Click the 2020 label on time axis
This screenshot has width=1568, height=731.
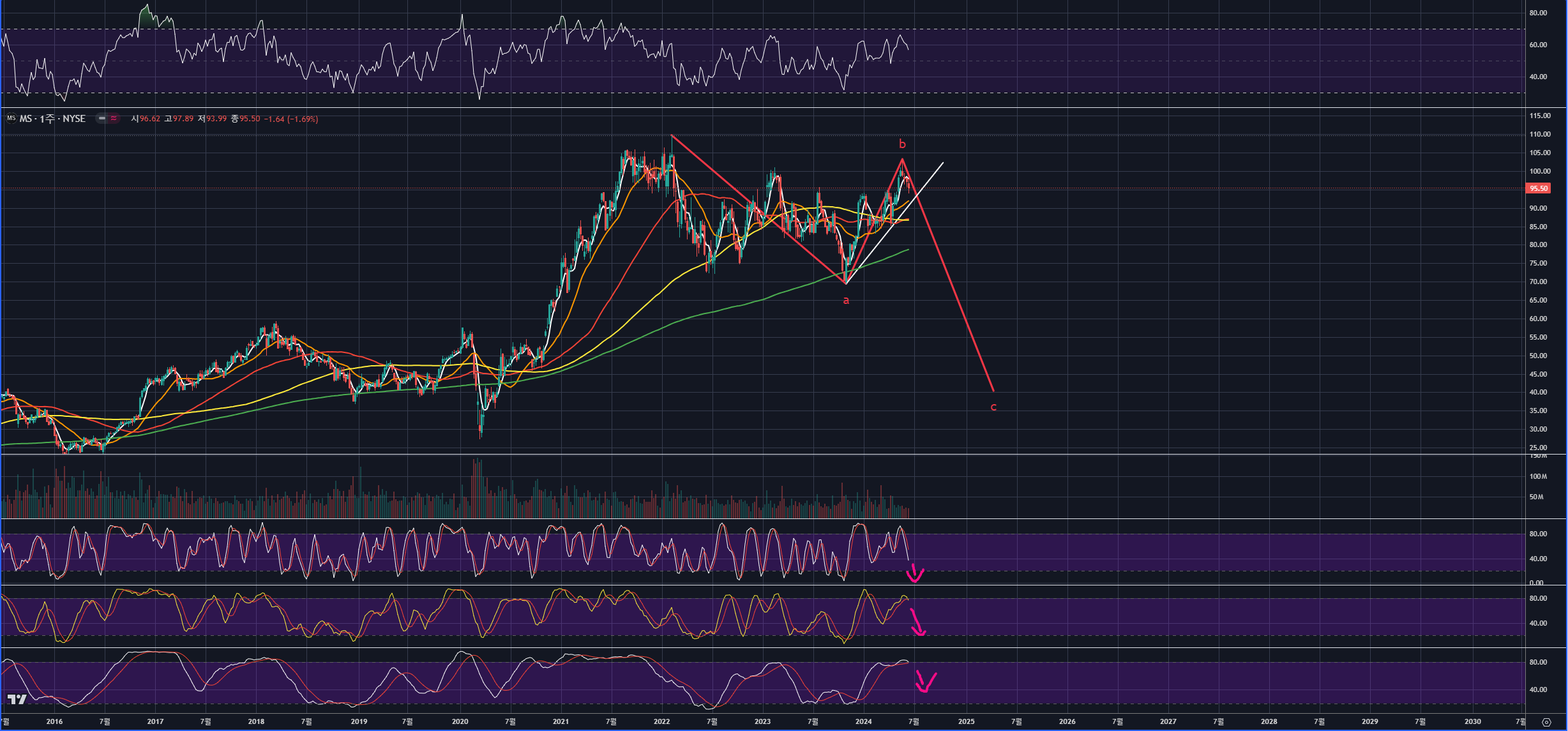point(460,721)
